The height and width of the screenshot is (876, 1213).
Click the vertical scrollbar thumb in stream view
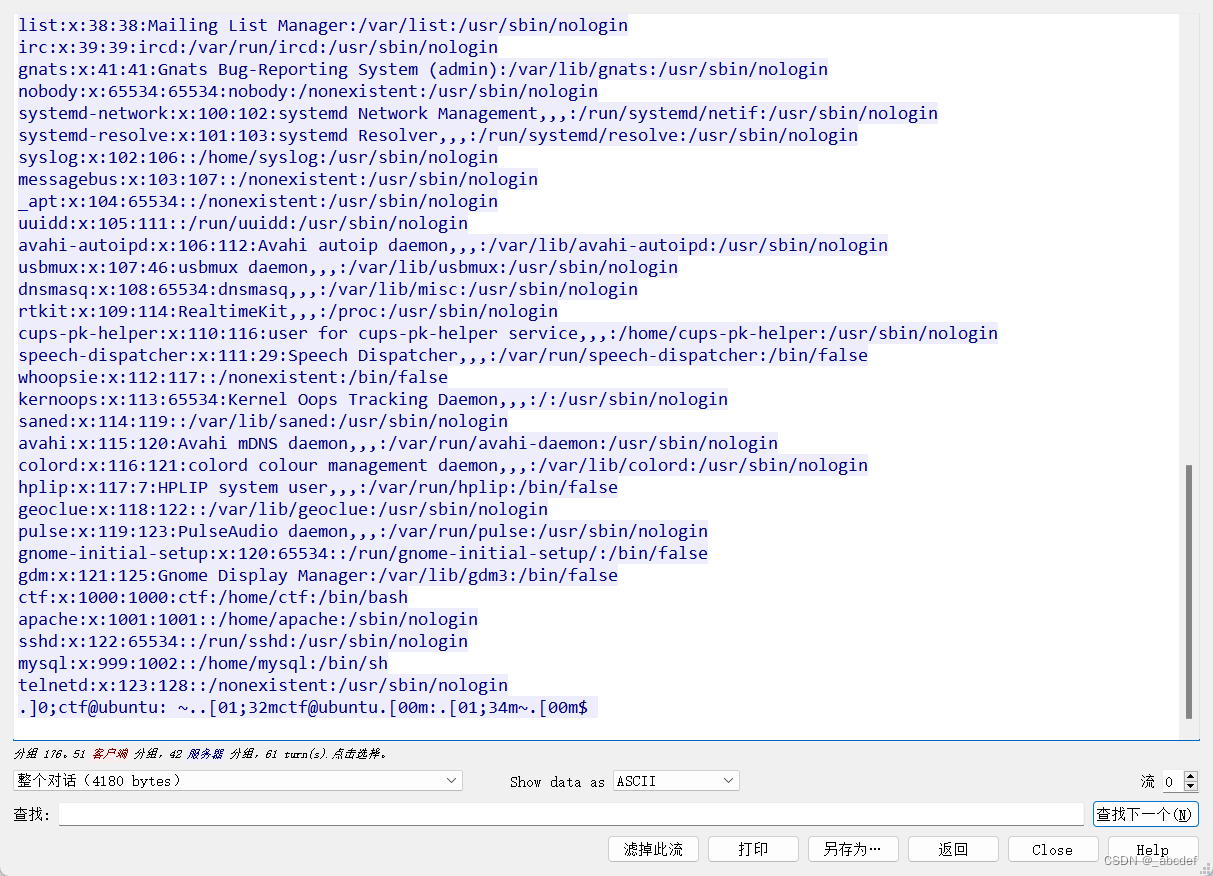pos(1188,591)
